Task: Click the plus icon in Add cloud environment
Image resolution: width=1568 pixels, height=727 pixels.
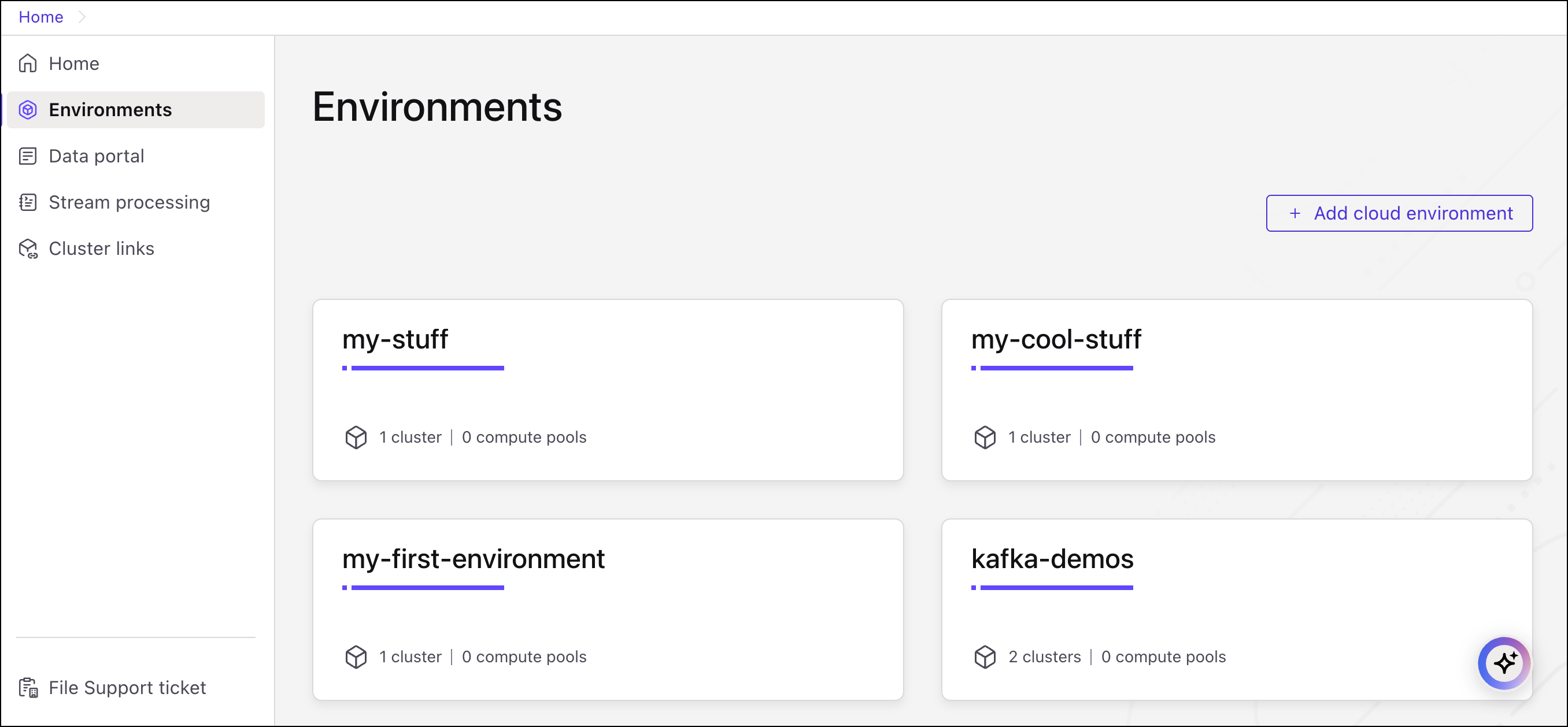Action: point(1295,213)
